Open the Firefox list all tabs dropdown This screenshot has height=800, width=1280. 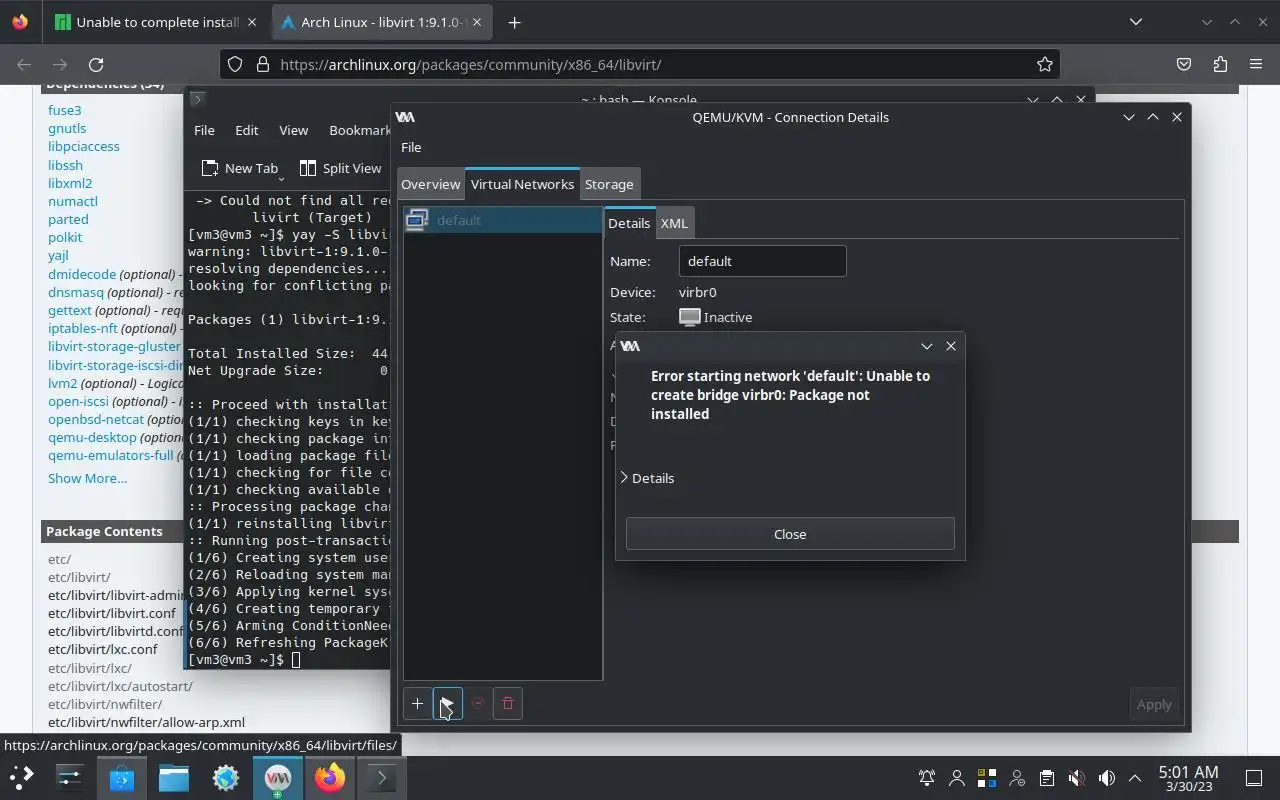click(x=1136, y=22)
